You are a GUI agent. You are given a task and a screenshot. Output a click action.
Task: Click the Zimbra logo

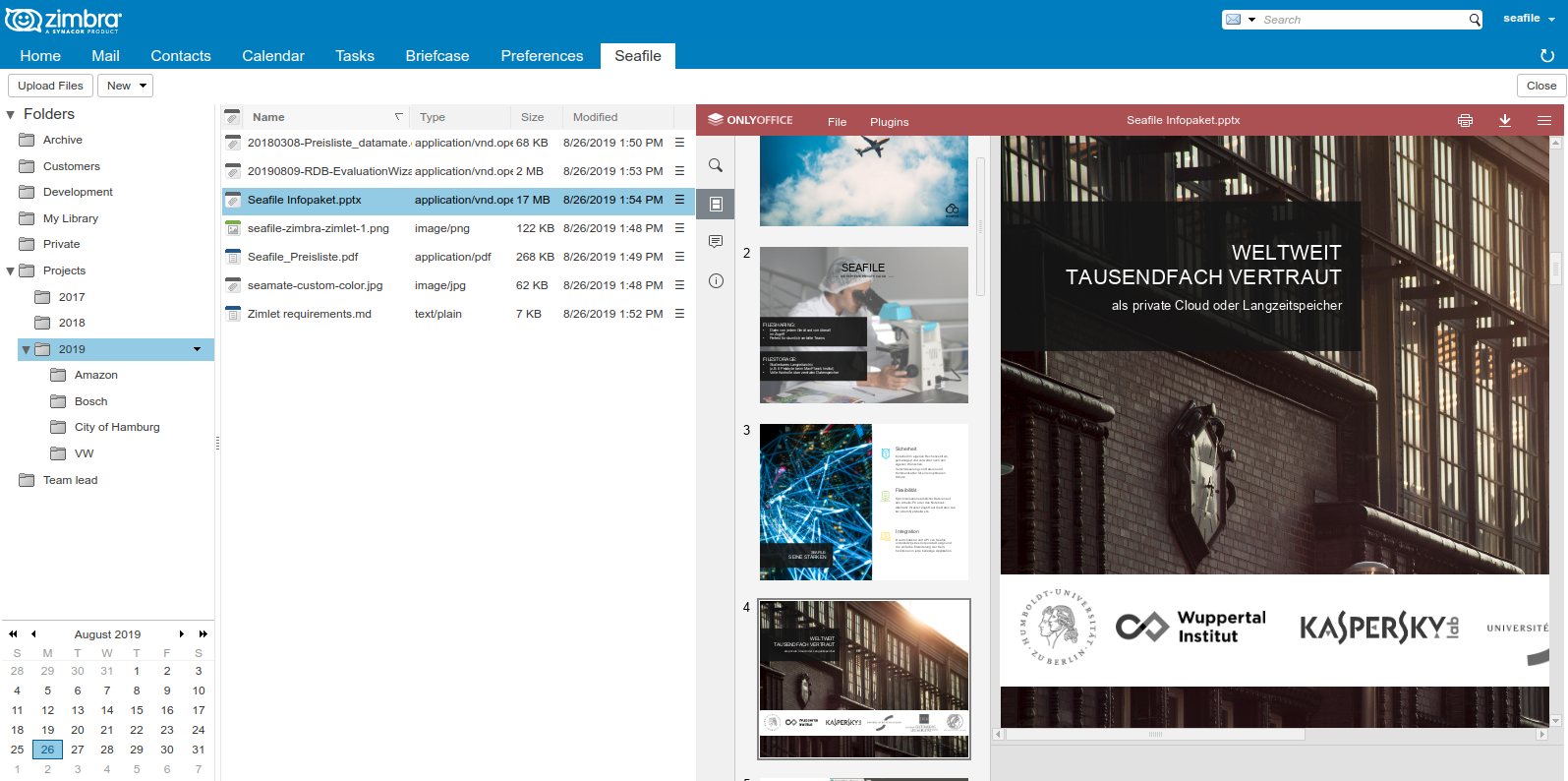pyautogui.click(x=64, y=20)
